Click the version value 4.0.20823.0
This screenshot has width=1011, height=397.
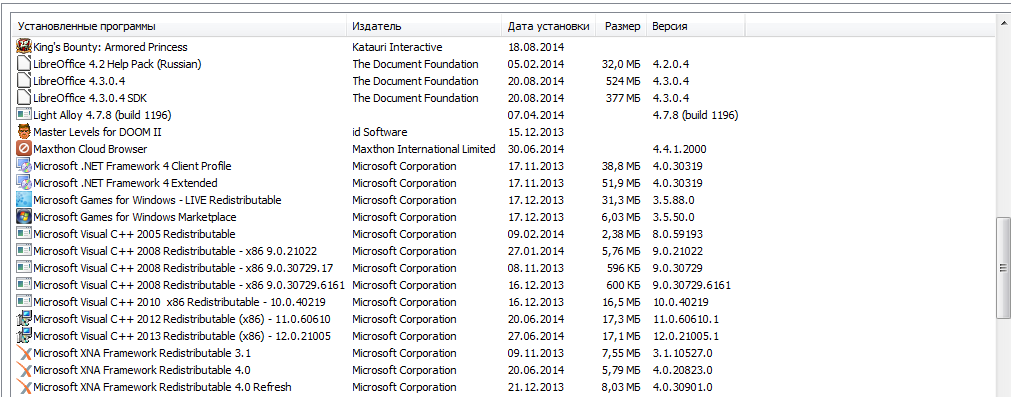pos(683,370)
